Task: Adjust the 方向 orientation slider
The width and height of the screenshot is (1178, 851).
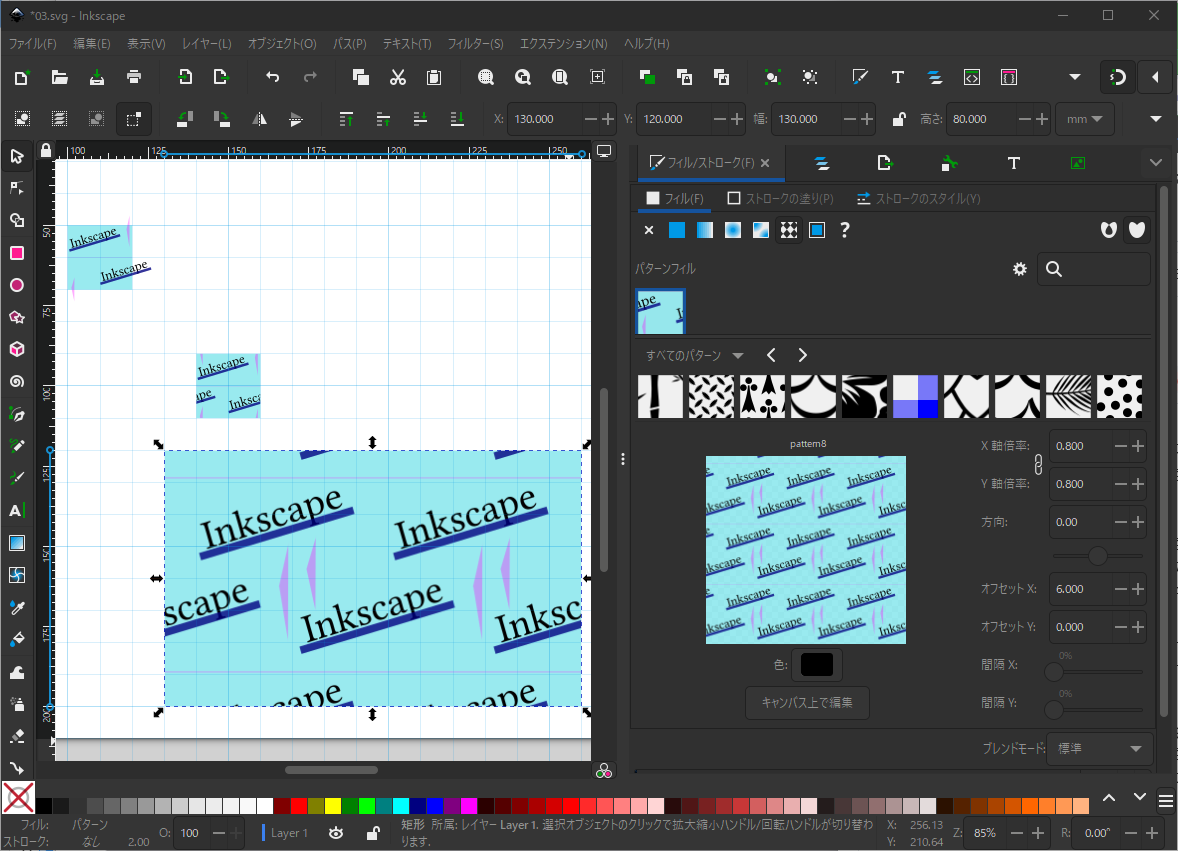Action: tap(1098, 556)
